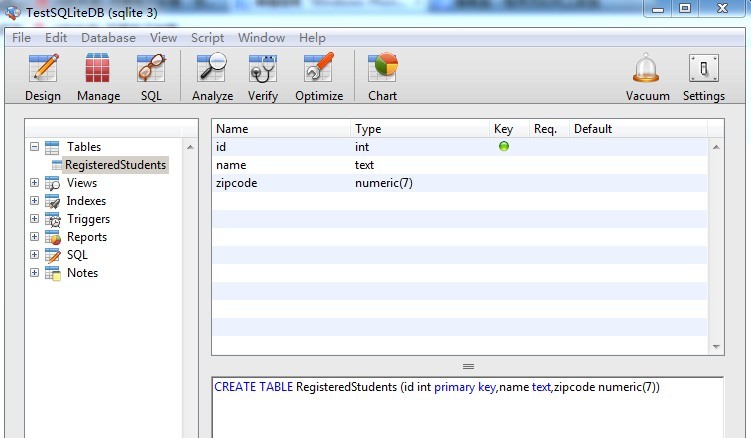This screenshot has width=751, height=438.
Task: Click the tree panel scroll up arrow
Action: (190, 147)
